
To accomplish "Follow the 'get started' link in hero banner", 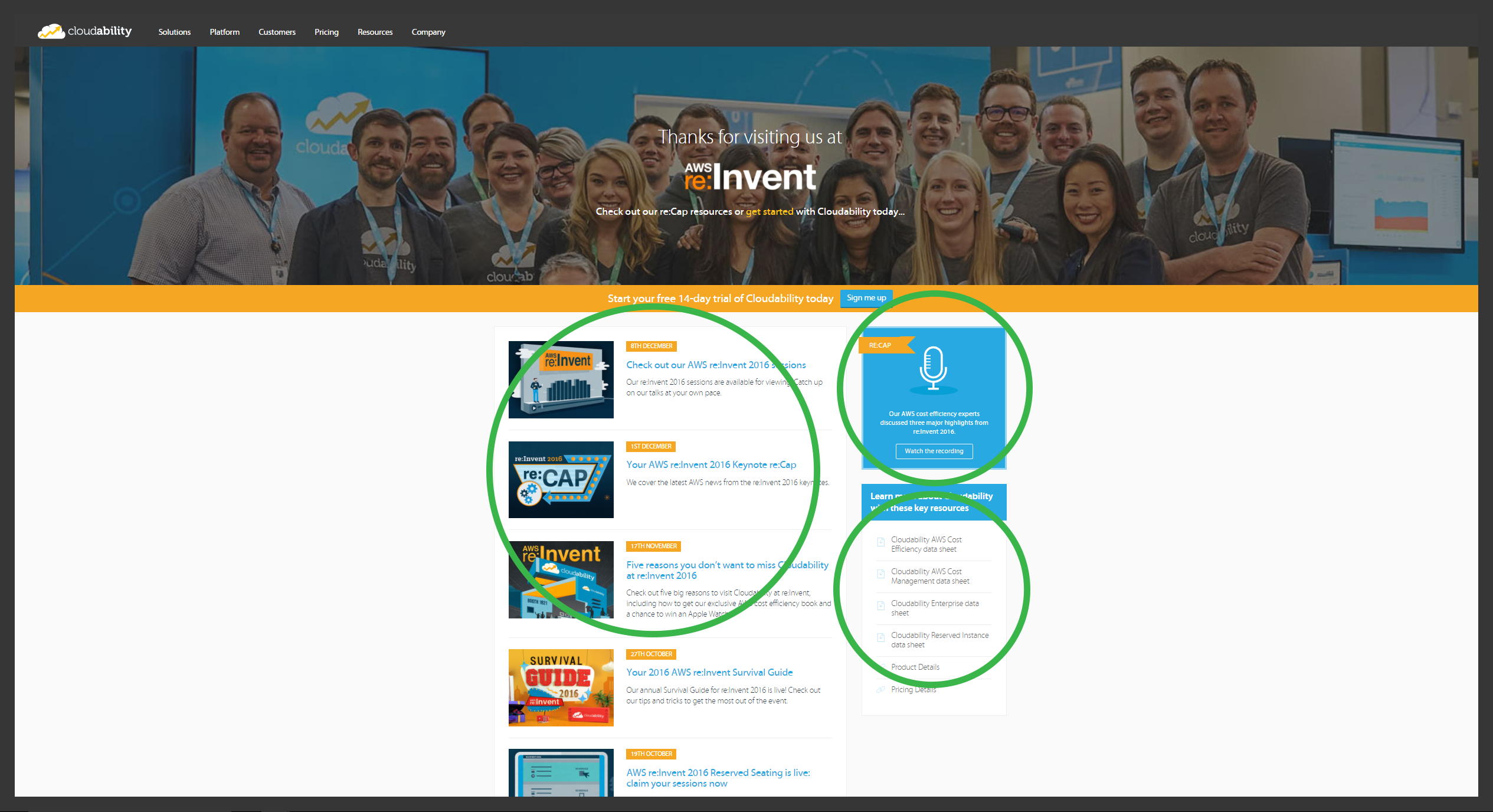I will (x=770, y=211).
